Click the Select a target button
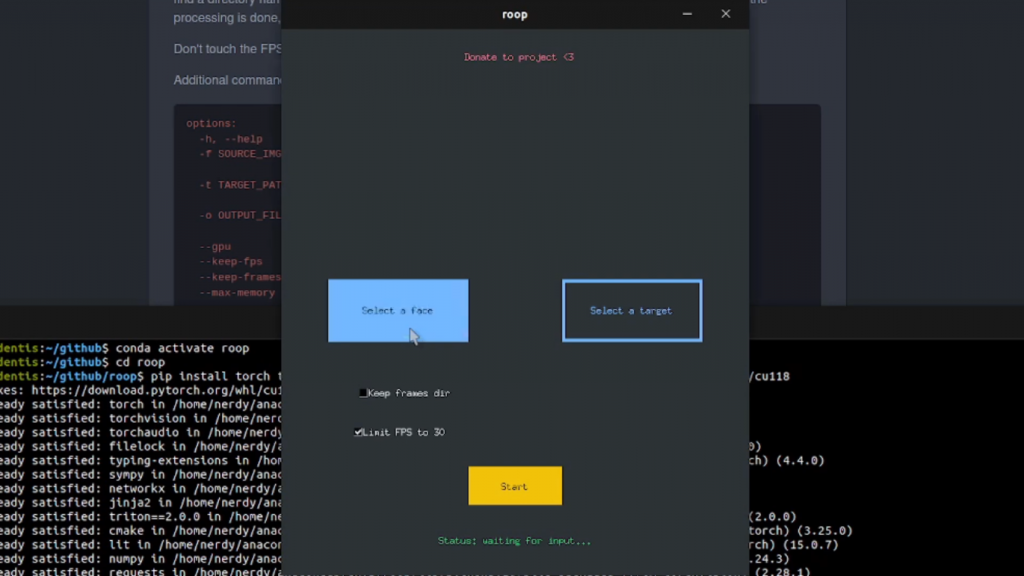 [632, 310]
